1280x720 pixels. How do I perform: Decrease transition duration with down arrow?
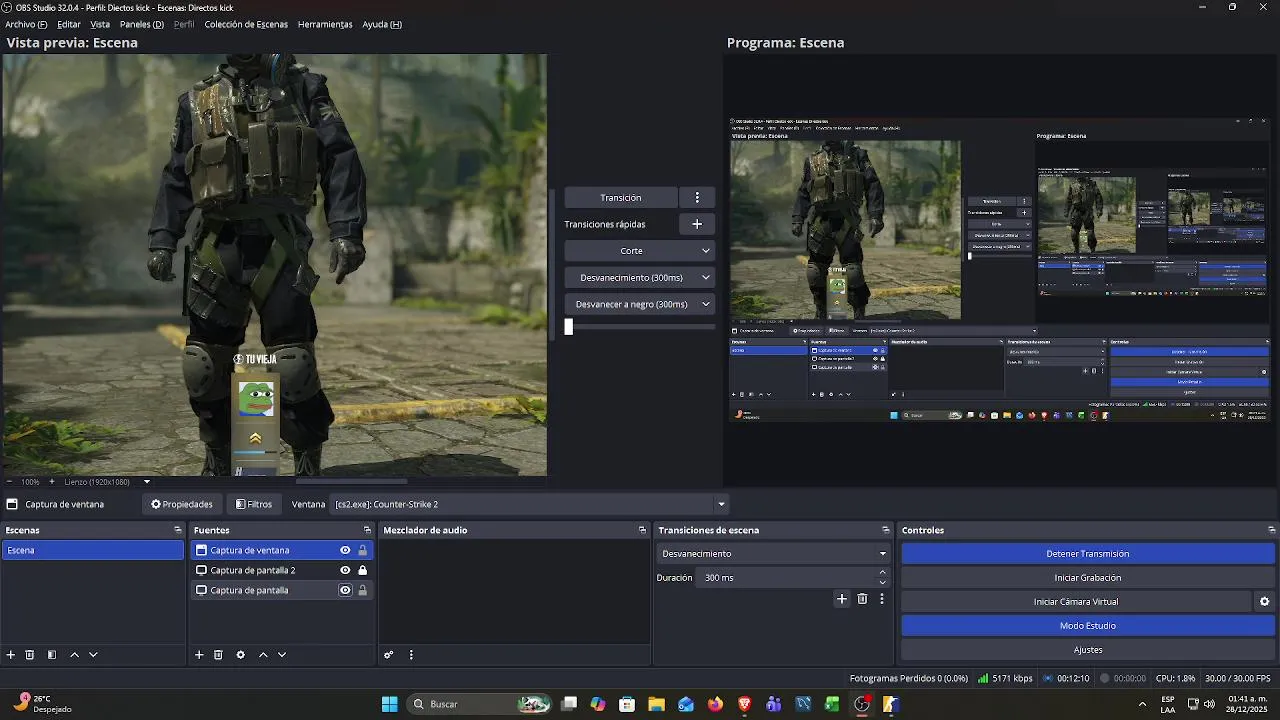(882, 582)
